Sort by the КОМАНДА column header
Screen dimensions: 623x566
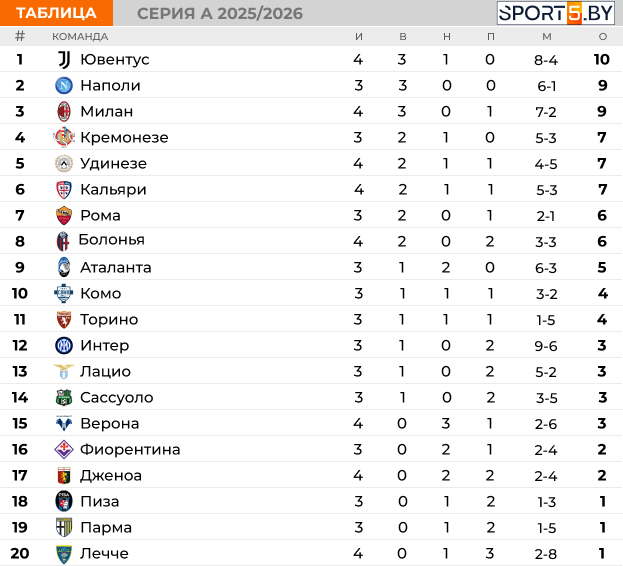(x=80, y=37)
